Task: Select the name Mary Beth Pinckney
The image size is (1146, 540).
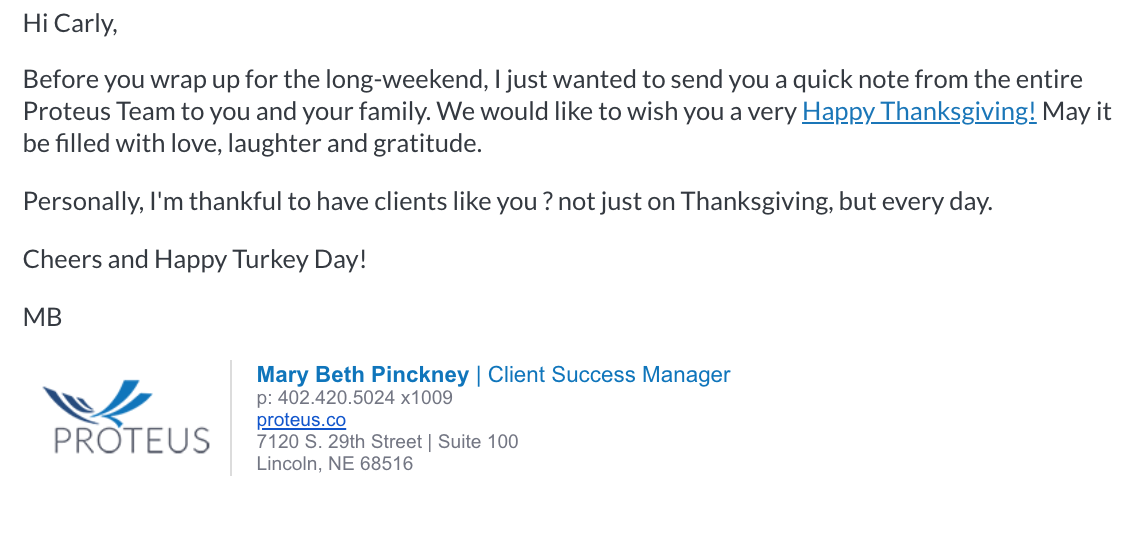Action: point(363,375)
